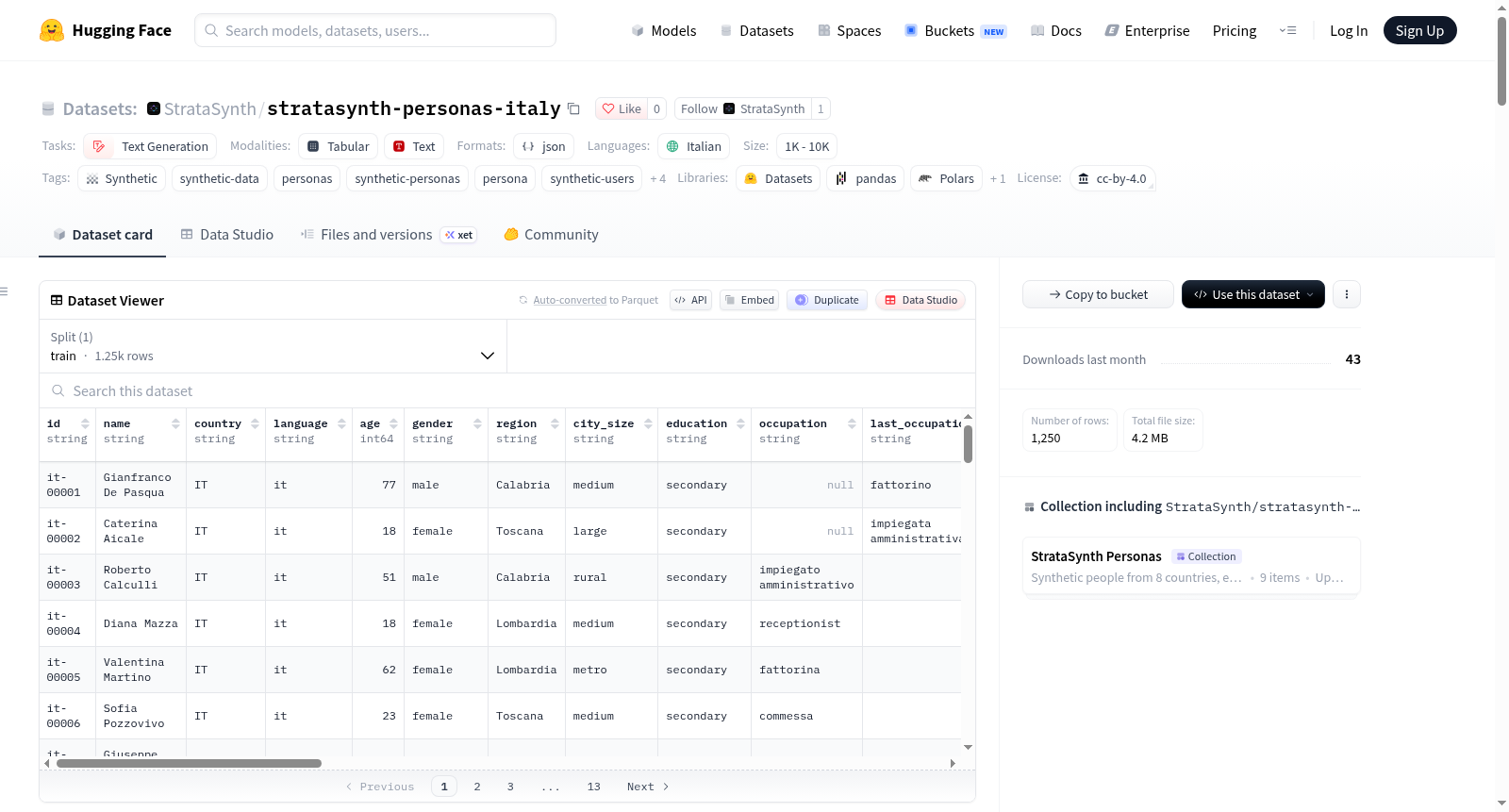This screenshot has width=1509, height=812.
Task: Open the three-dot more options button
Action: (1347, 294)
